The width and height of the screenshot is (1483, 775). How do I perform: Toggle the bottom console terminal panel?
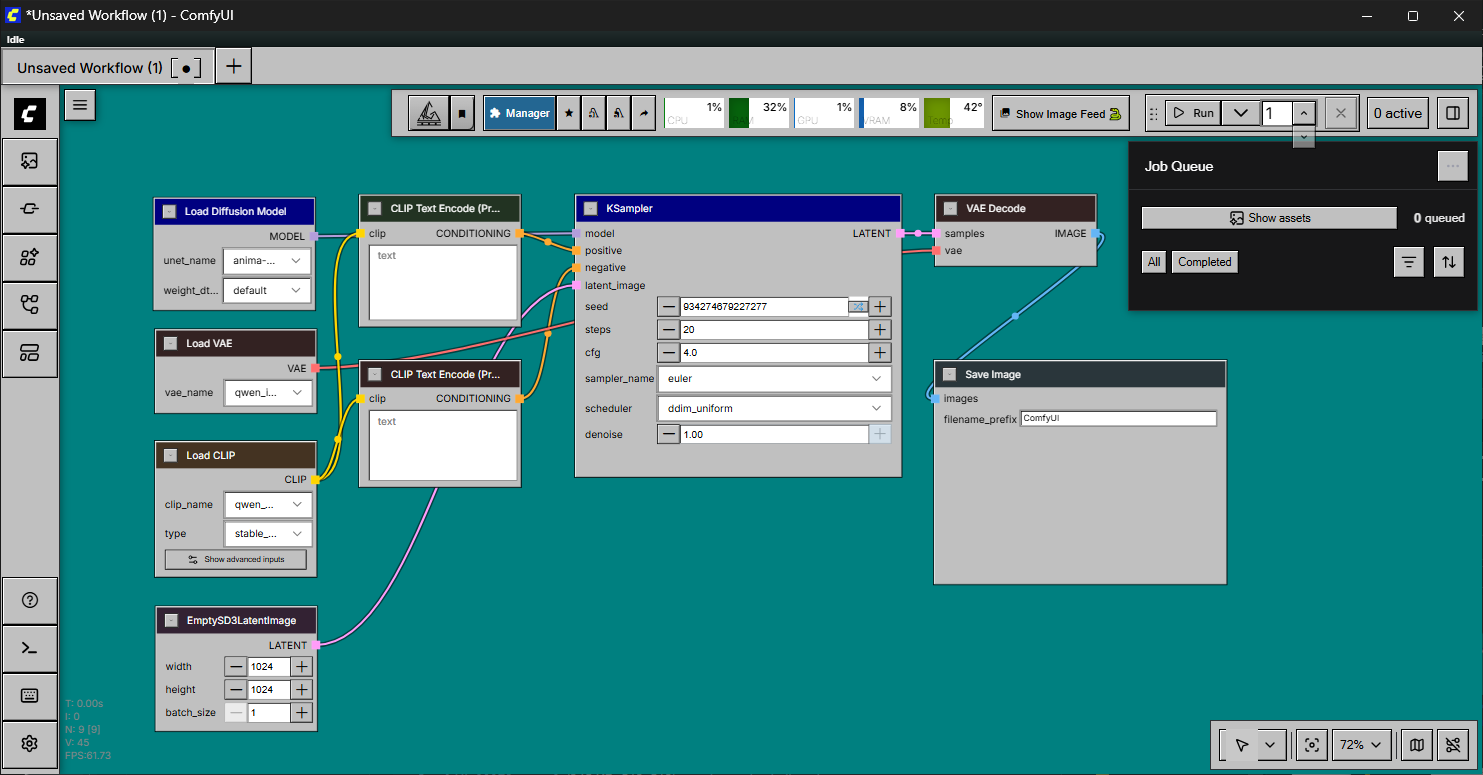coord(30,648)
